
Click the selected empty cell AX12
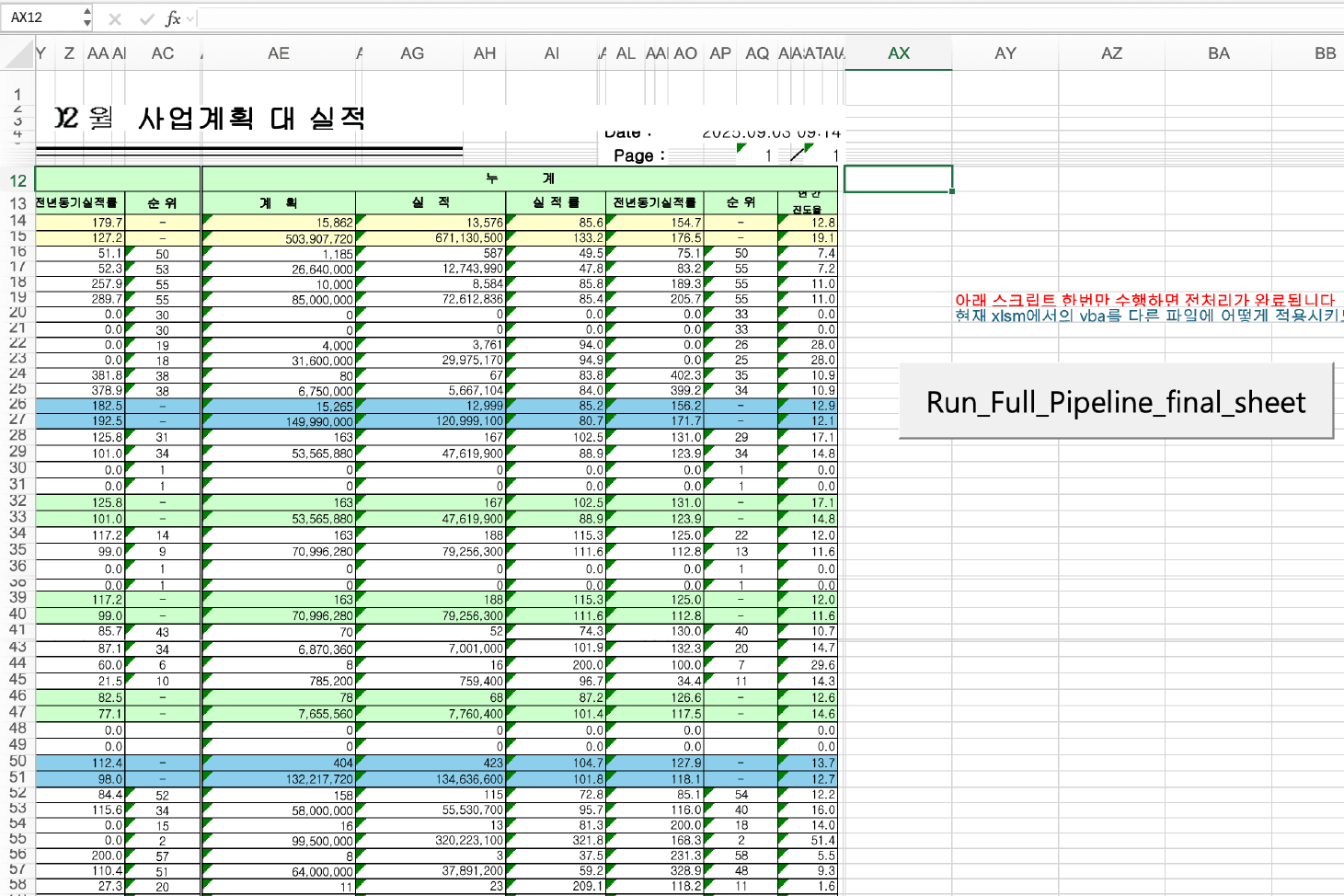coord(898,179)
